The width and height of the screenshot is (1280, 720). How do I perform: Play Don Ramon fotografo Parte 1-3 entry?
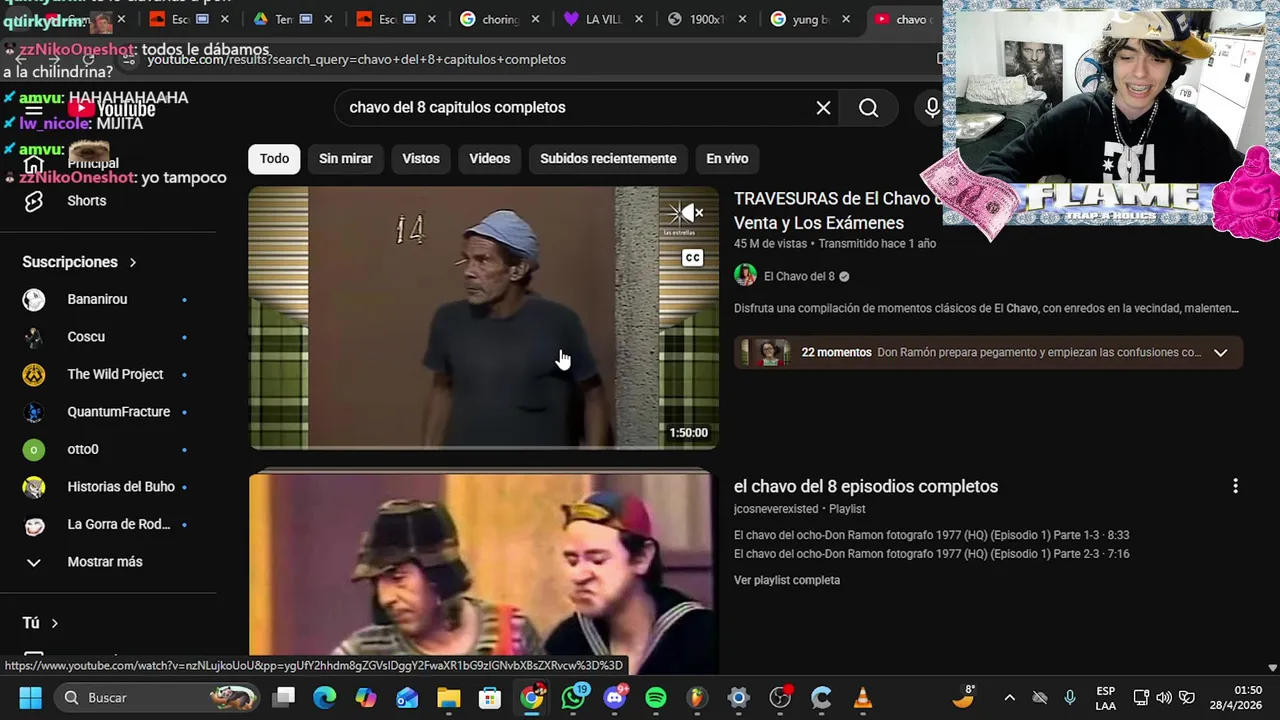[x=931, y=535]
